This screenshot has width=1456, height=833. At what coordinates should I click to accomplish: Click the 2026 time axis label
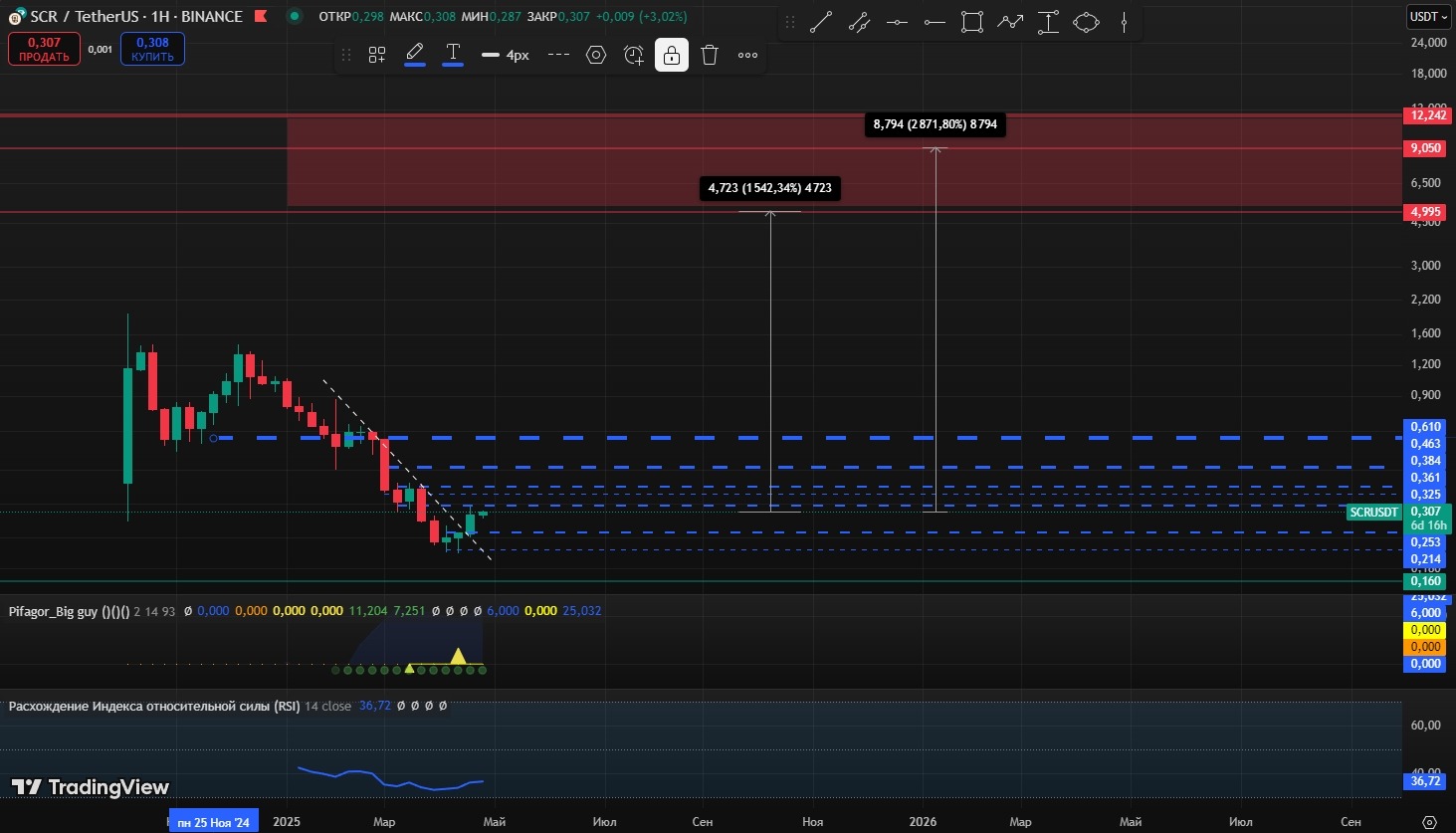[923, 822]
